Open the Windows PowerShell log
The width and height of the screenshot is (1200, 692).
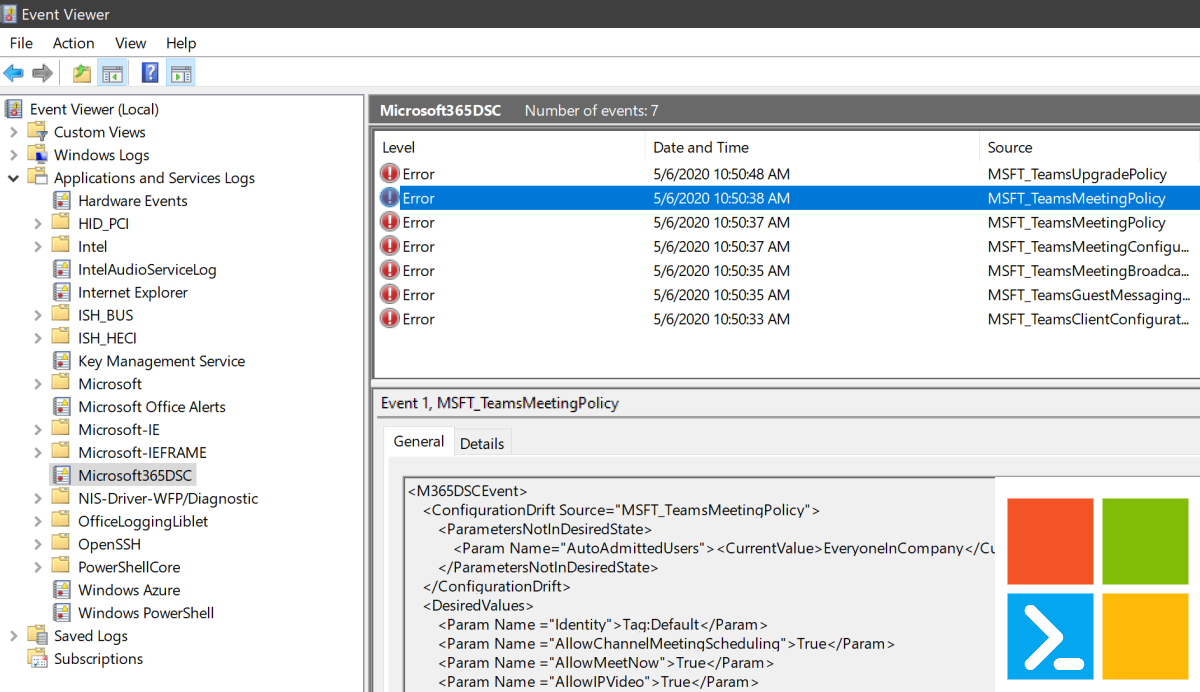[146, 613]
